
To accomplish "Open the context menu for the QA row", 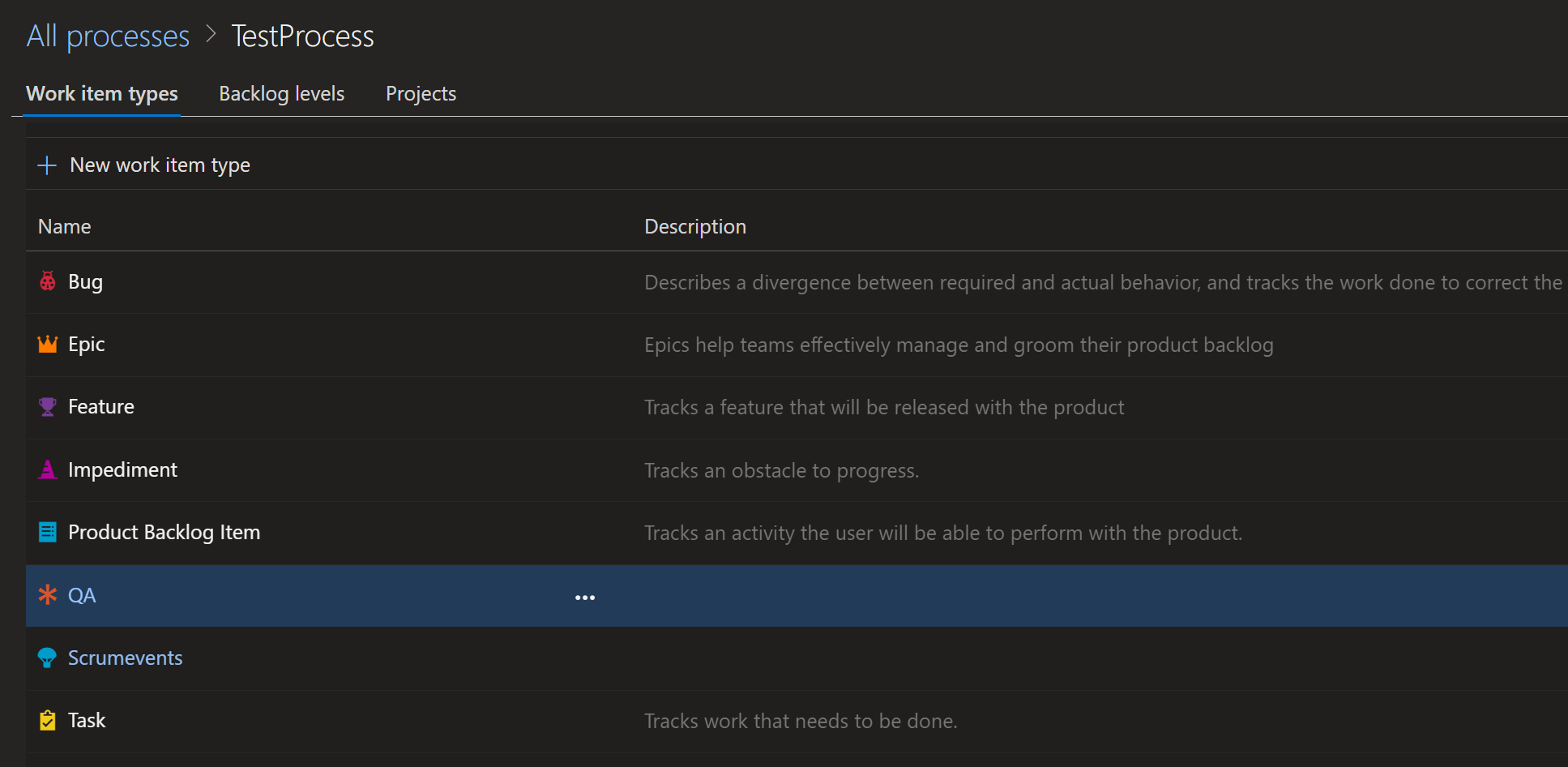I will pos(585,597).
